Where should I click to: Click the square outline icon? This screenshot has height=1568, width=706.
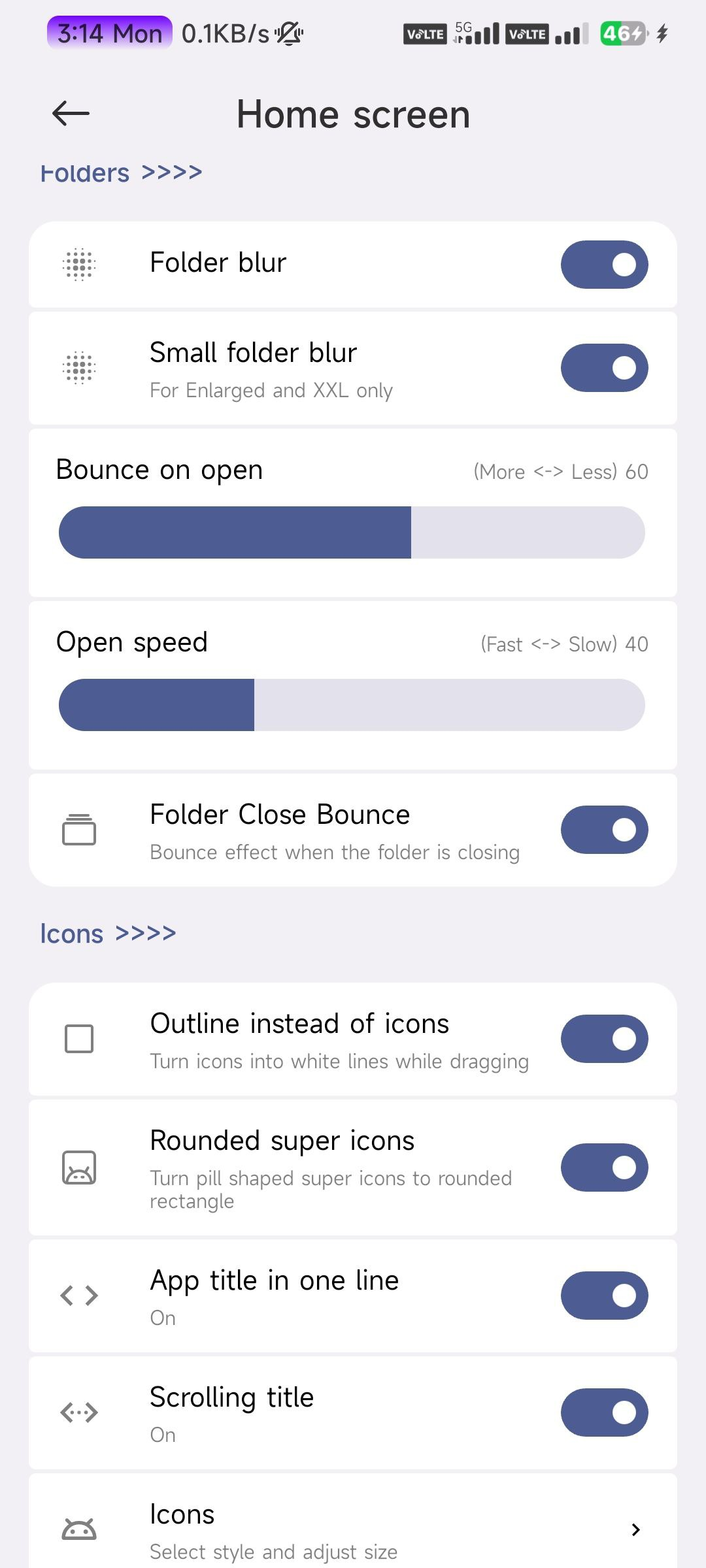coord(79,1039)
